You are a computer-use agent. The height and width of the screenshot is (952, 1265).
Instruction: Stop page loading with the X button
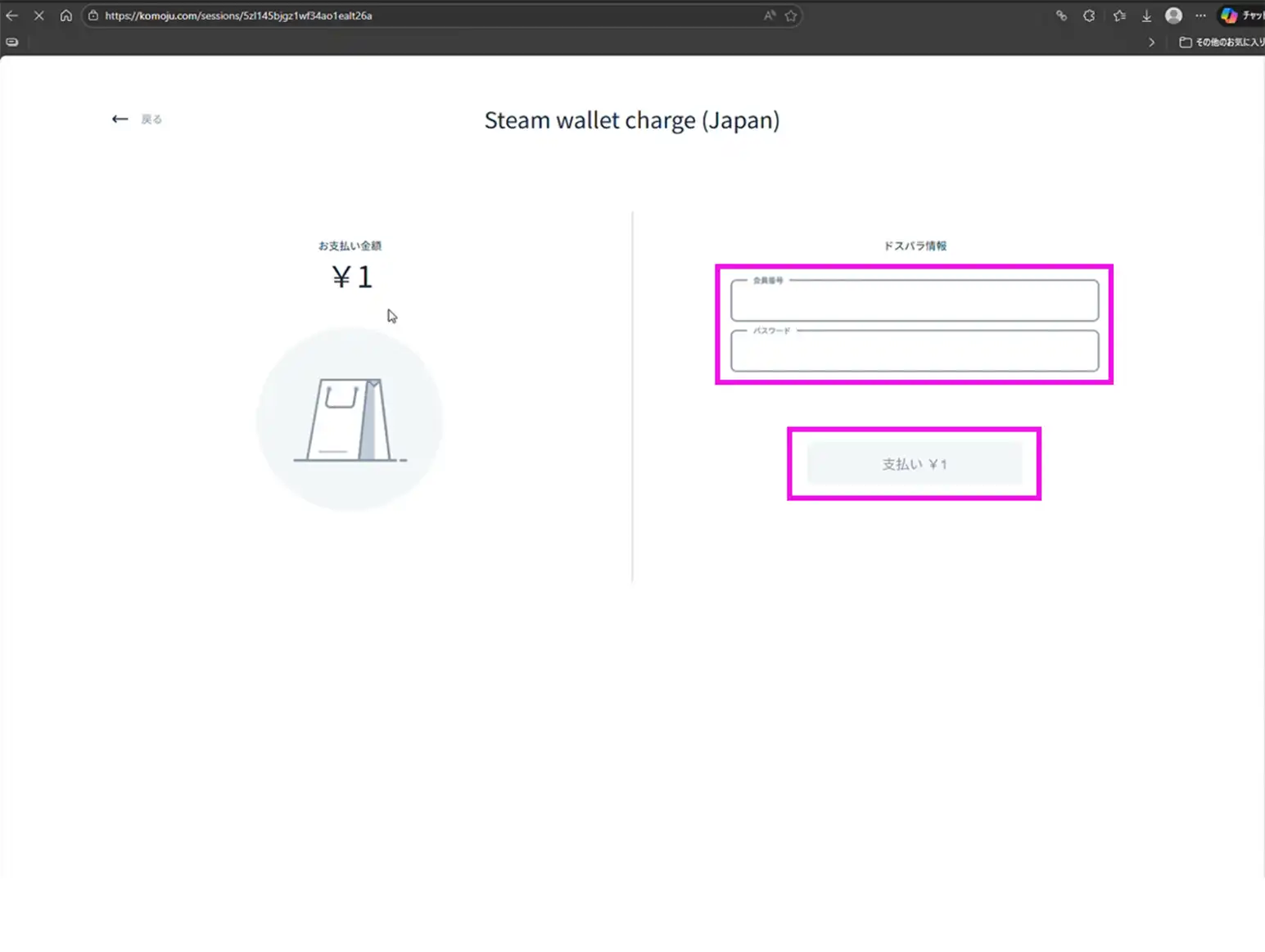coord(38,16)
